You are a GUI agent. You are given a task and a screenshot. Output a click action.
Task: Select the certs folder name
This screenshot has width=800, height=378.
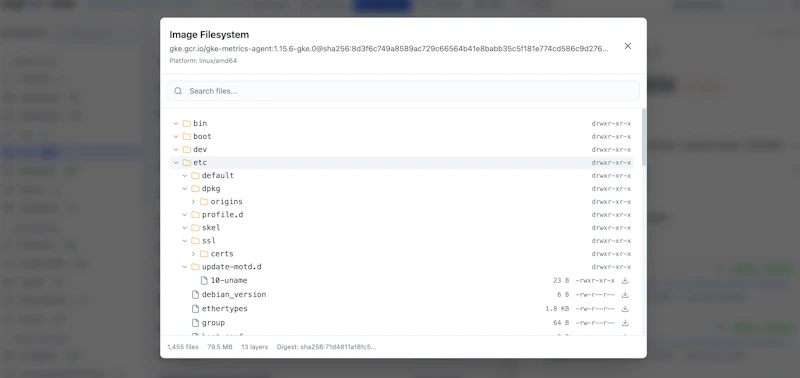coord(222,254)
